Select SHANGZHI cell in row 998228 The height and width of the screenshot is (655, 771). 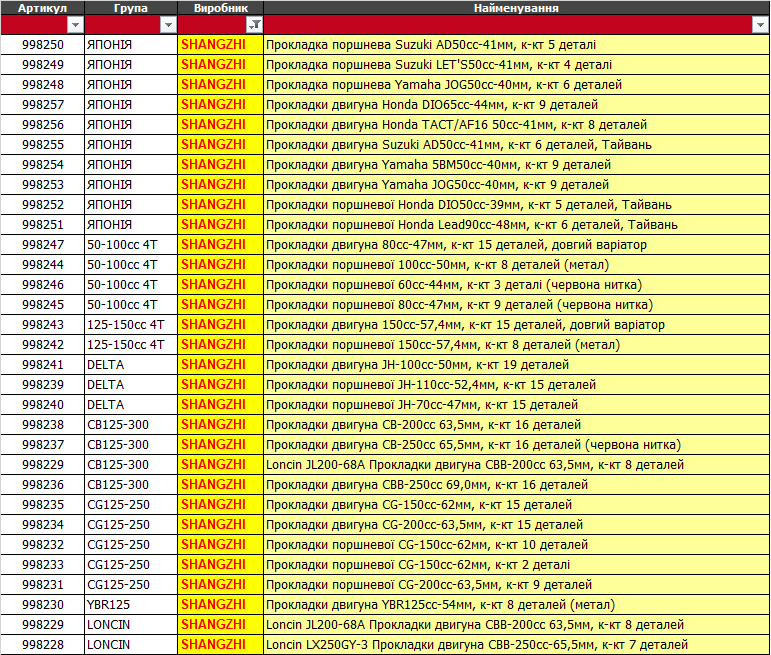click(220, 645)
